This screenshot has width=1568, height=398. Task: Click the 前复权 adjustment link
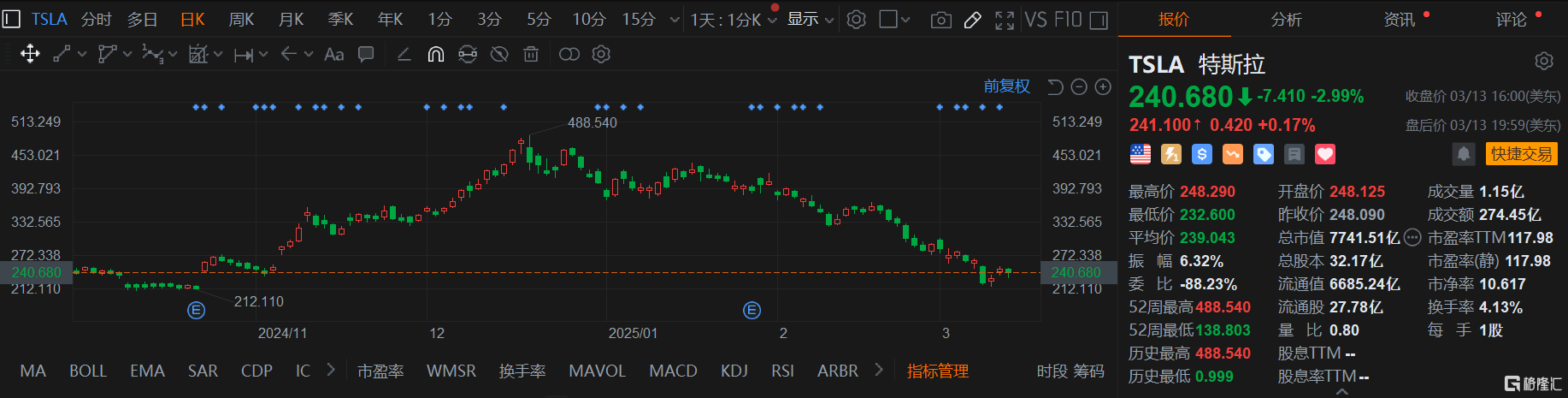(x=1006, y=86)
